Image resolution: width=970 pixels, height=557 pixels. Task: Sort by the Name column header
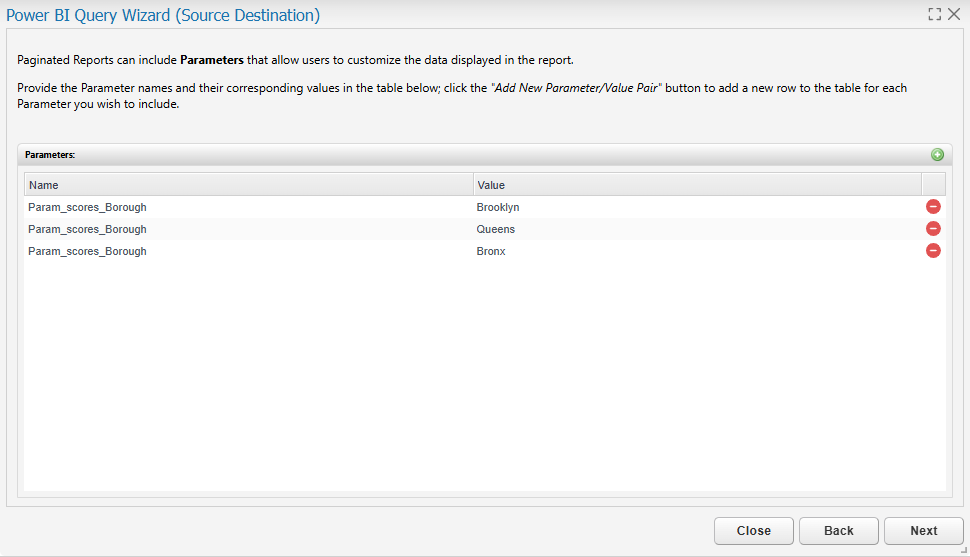pos(249,185)
